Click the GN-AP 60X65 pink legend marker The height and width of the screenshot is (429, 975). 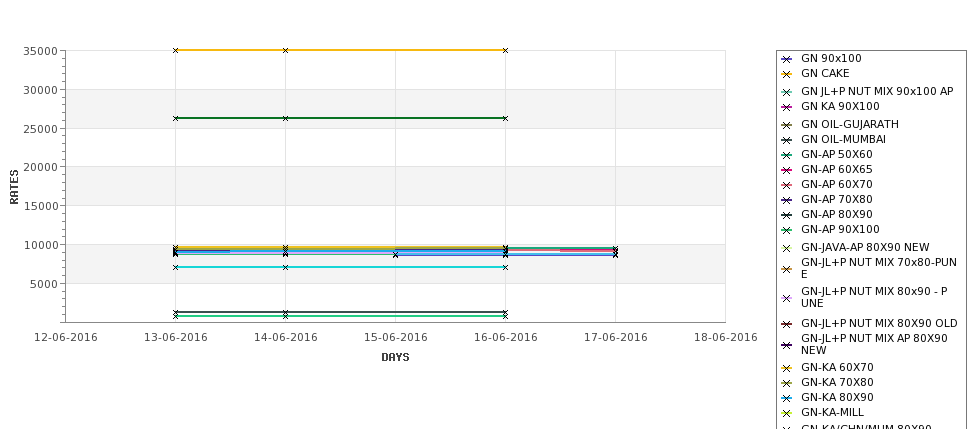786,170
